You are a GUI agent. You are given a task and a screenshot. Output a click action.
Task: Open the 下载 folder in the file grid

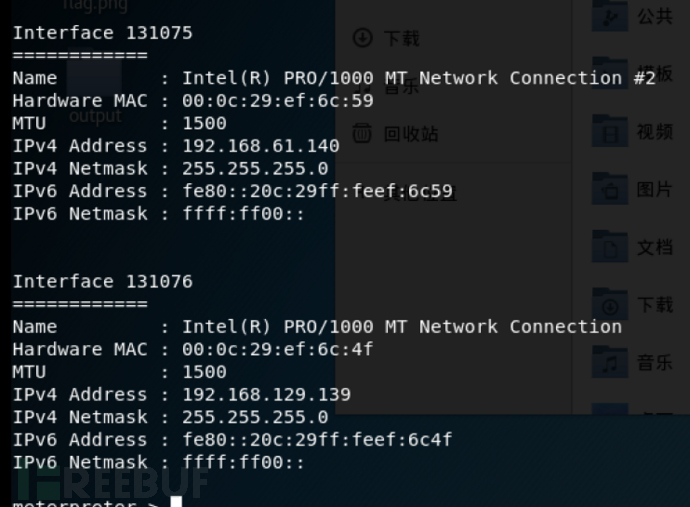coord(609,304)
